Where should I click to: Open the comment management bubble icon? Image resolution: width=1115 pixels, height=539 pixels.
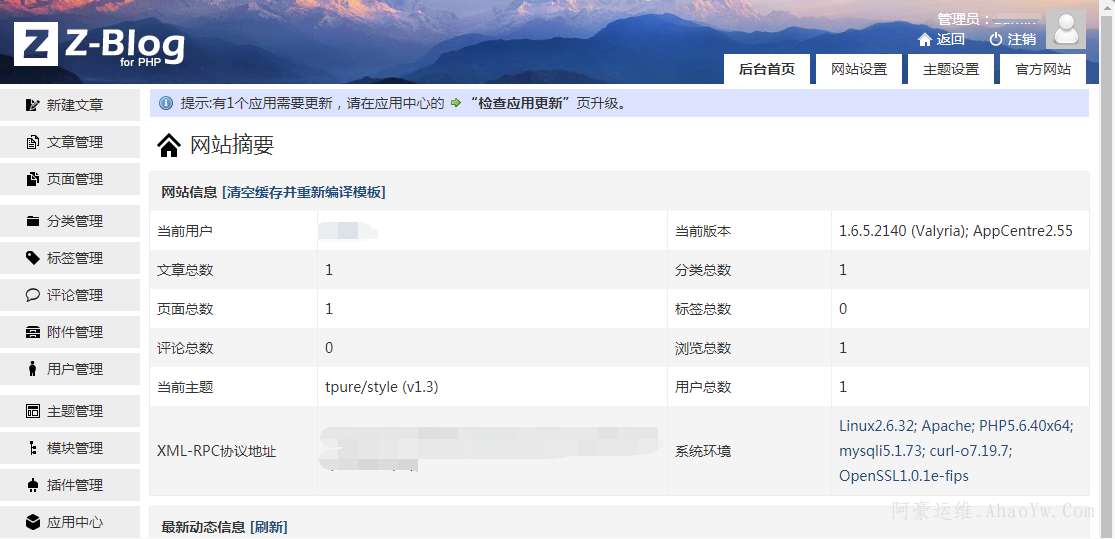tap(33, 295)
